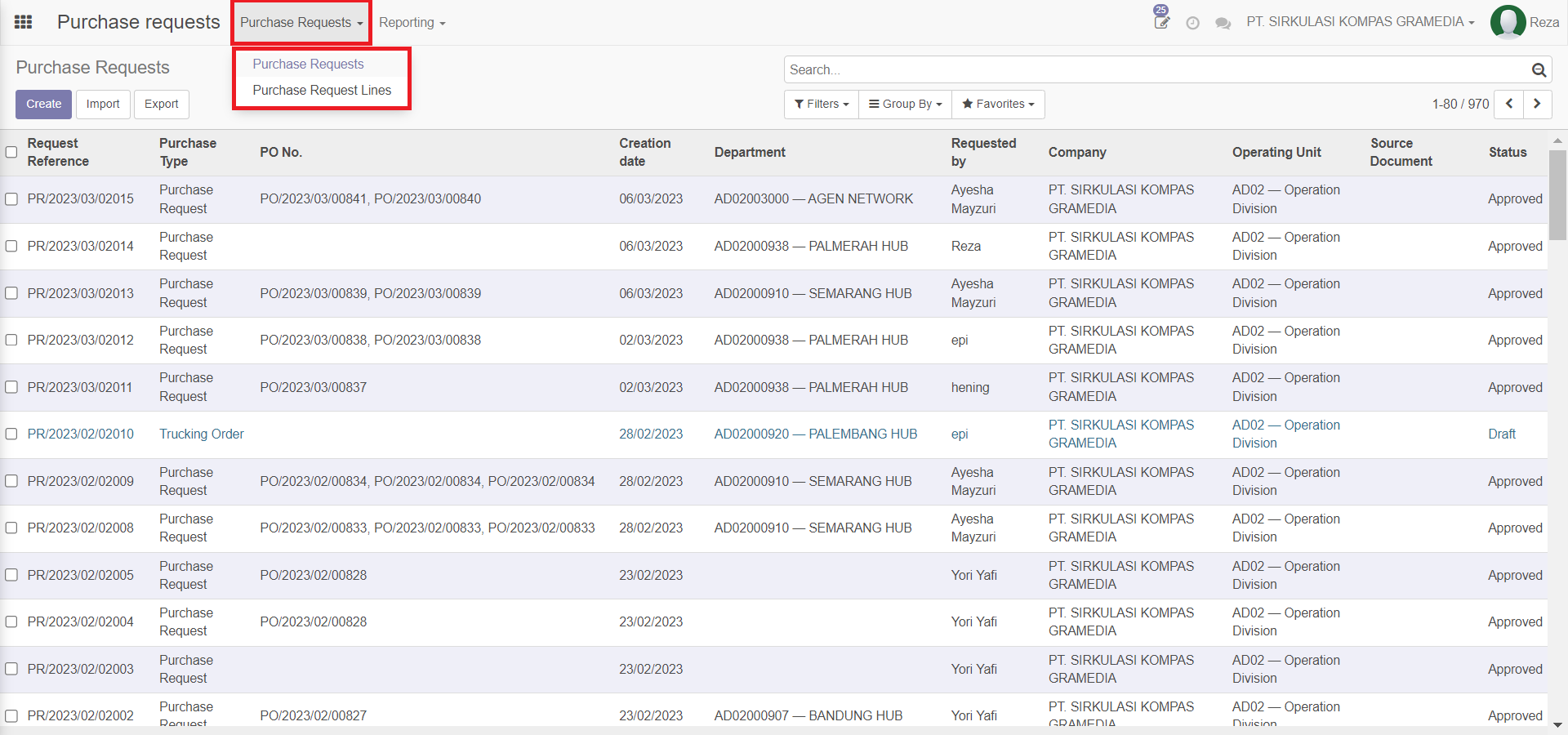Click the Export button
The width and height of the screenshot is (1568, 735).
tap(162, 104)
